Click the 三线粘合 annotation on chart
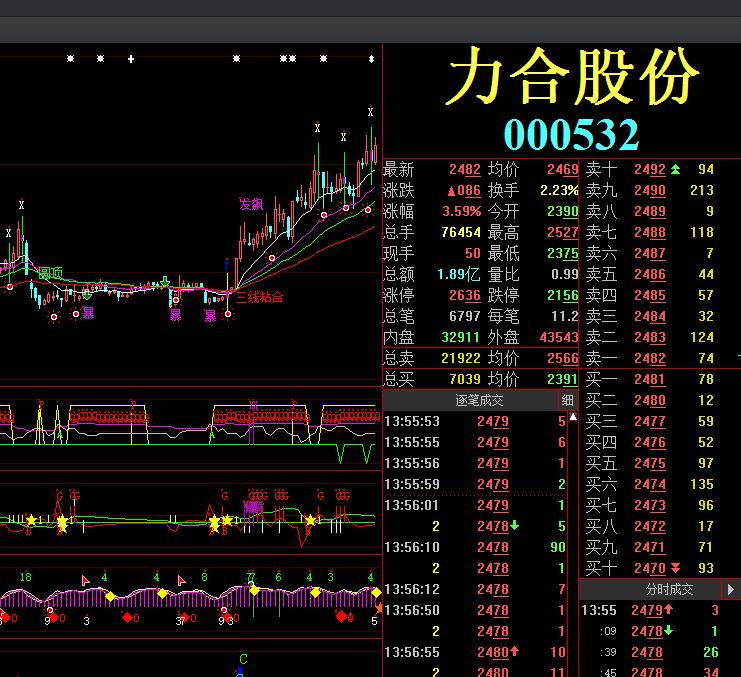The image size is (741, 677). click(x=259, y=297)
